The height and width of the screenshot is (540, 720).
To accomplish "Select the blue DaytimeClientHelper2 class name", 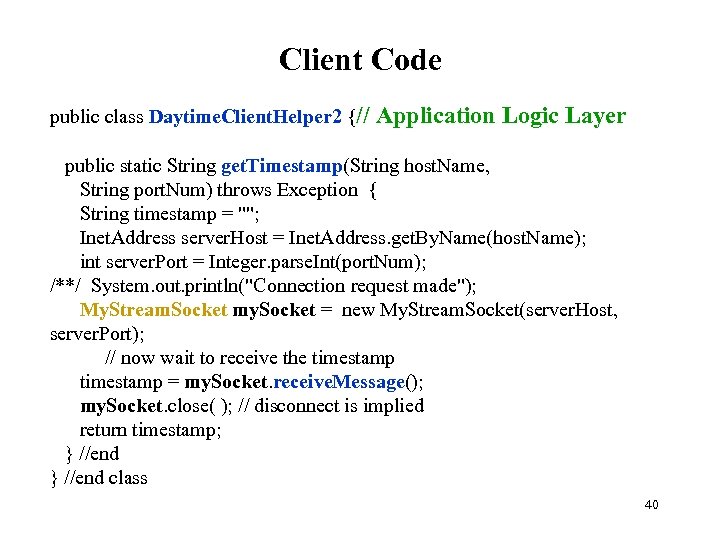I will click(245, 117).
